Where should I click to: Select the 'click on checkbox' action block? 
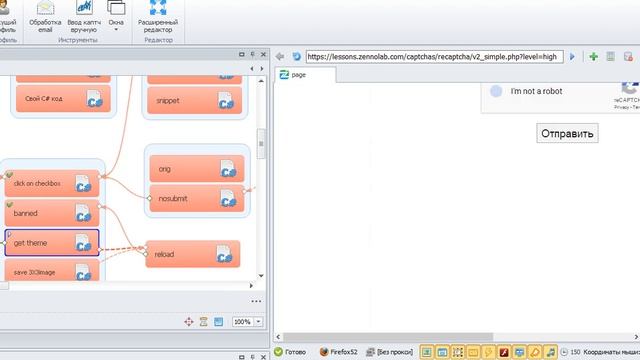click(x=52, y=183)
